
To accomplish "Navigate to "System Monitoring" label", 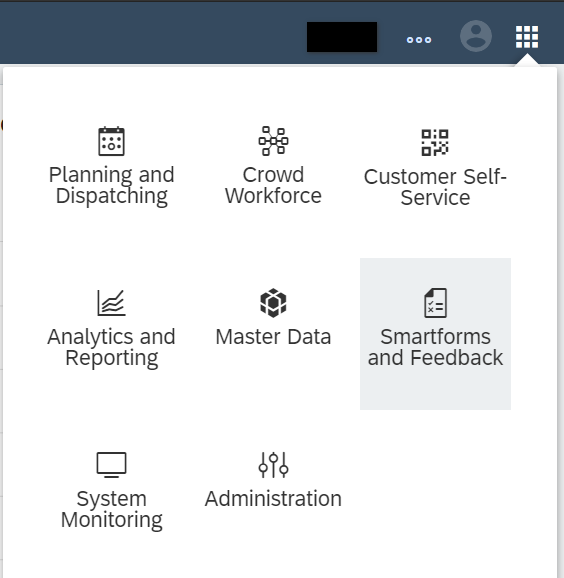I will pos(111,509).
